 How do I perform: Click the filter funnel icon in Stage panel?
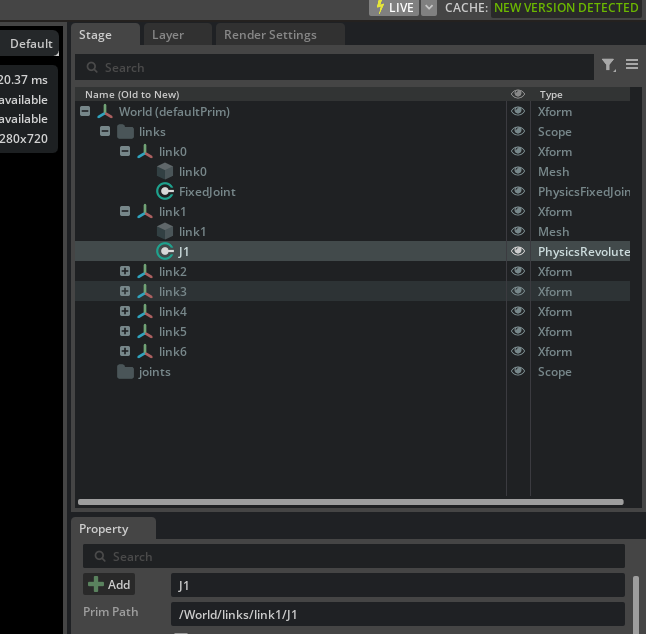tap(607, 65)
